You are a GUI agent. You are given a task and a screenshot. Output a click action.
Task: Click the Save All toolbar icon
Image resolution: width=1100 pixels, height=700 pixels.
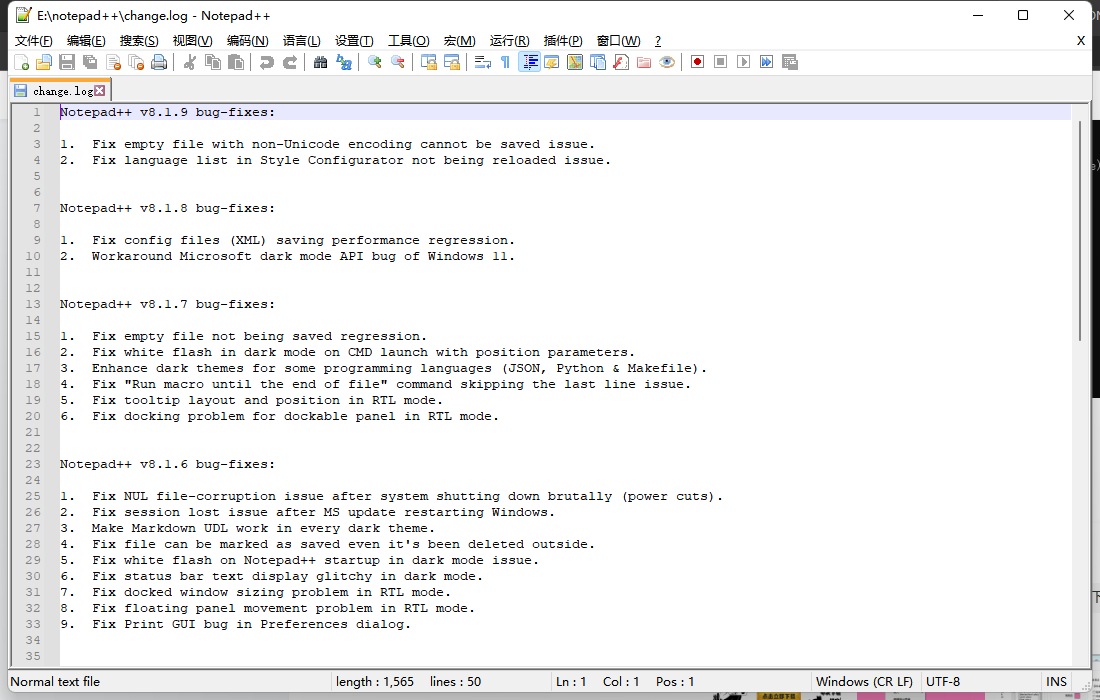click(90, 62)
